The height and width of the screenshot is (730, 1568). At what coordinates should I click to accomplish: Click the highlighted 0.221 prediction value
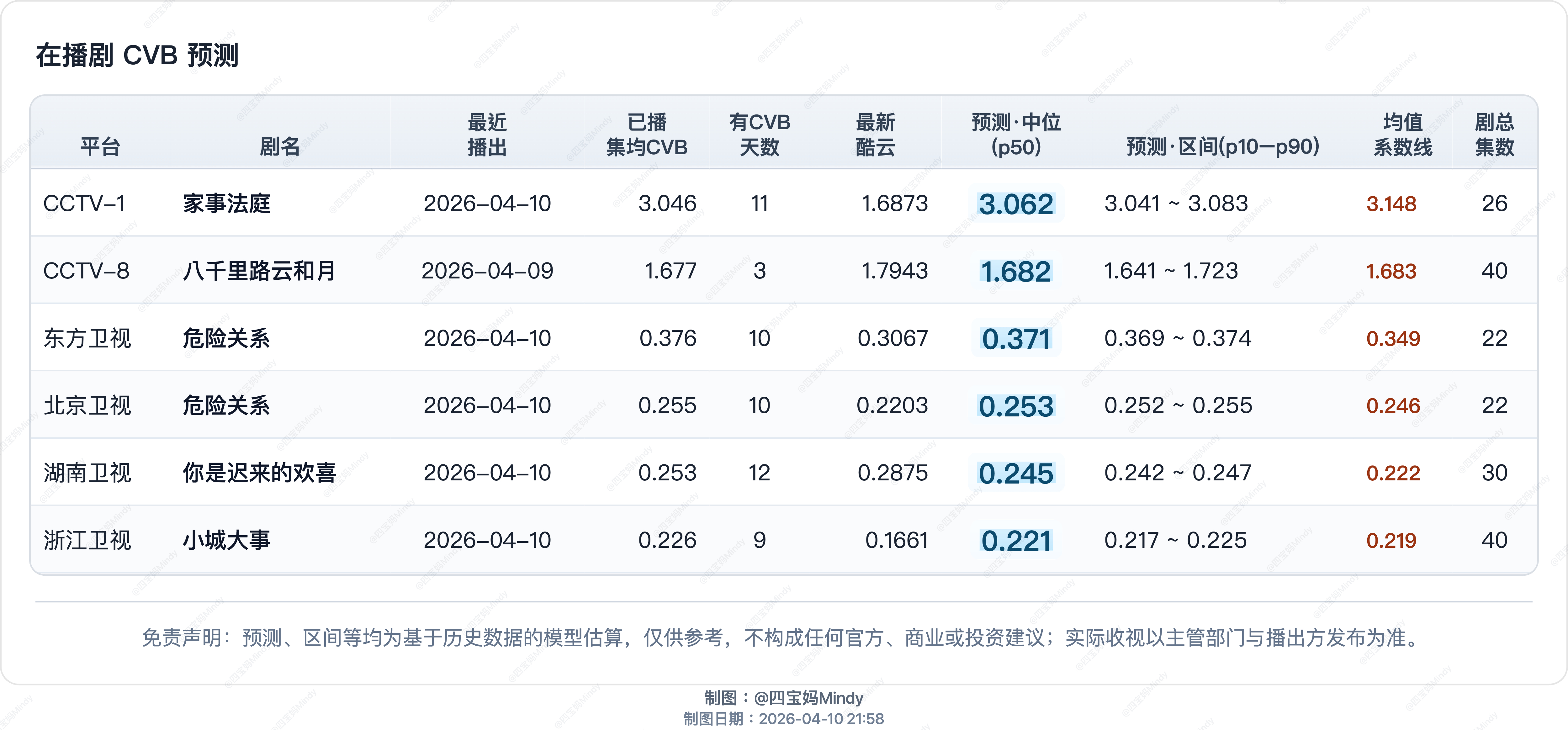tap(1015, 541)
